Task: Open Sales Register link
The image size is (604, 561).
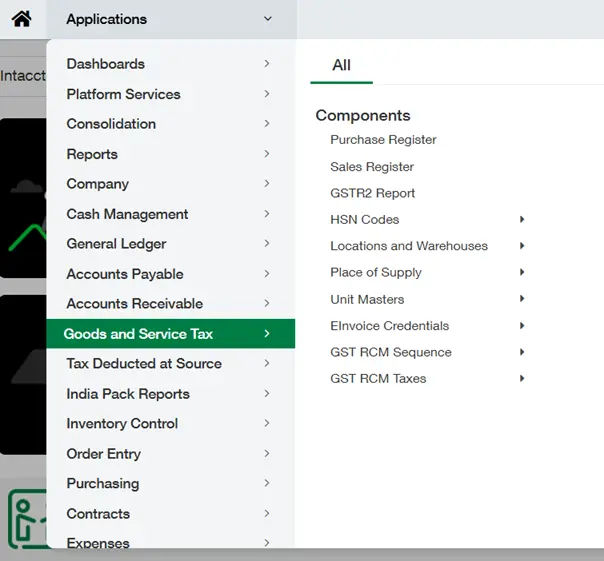Action: pos(372,167)
